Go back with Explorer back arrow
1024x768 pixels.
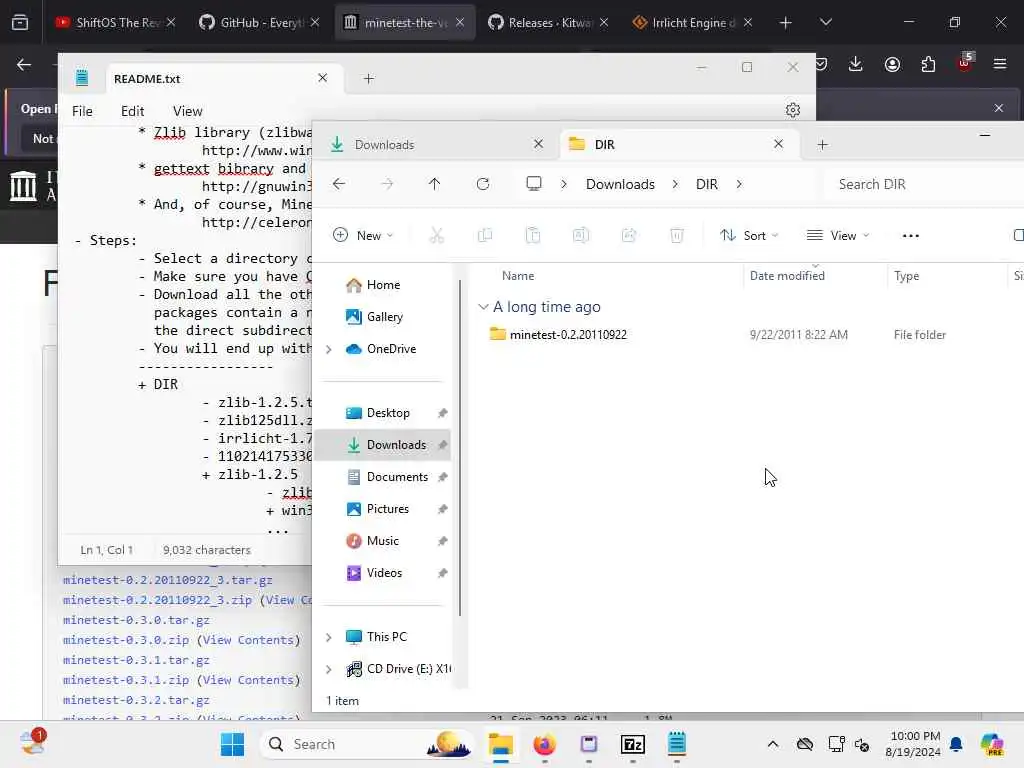(338, 184)
